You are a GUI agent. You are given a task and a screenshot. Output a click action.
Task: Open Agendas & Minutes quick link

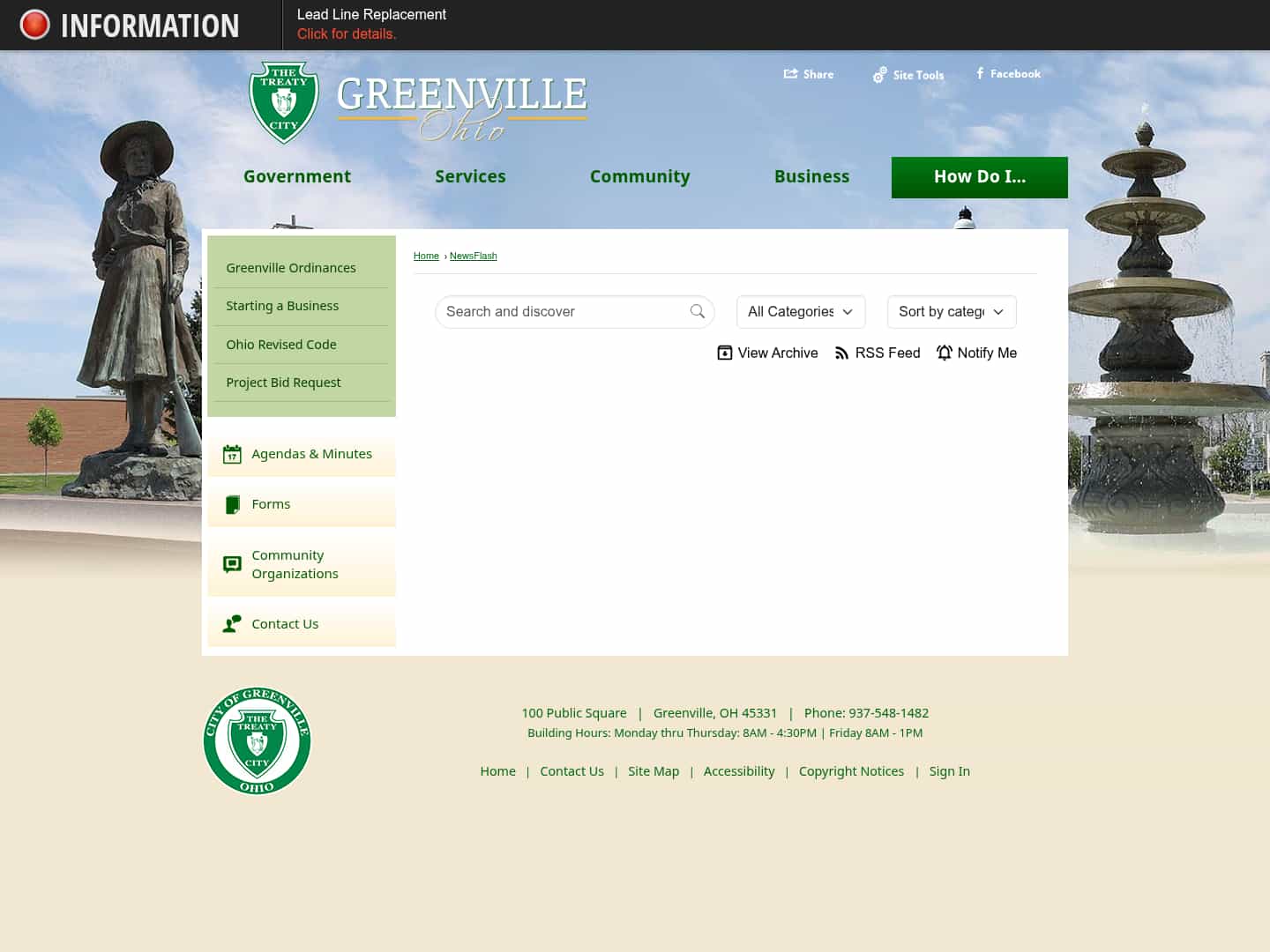tap(302, 454)
